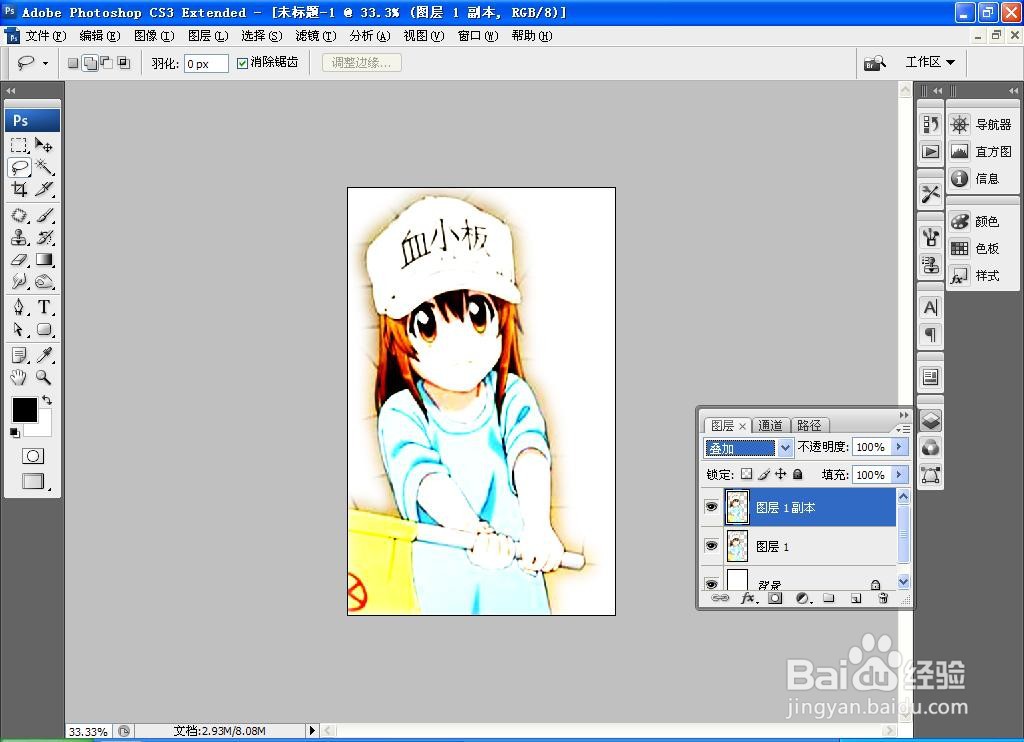Toggle lock transparent pixels
This screenshot has width=1024, height=742.
tap(746, 474)
